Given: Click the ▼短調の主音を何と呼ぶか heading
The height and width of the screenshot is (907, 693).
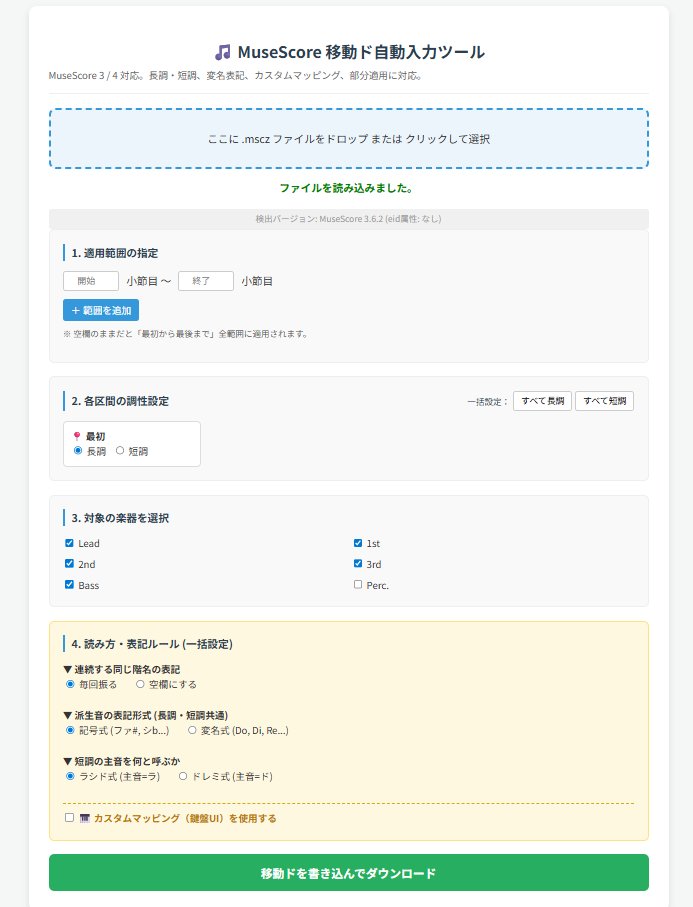Looking at the screenshot, I should [x=121, y=761].
